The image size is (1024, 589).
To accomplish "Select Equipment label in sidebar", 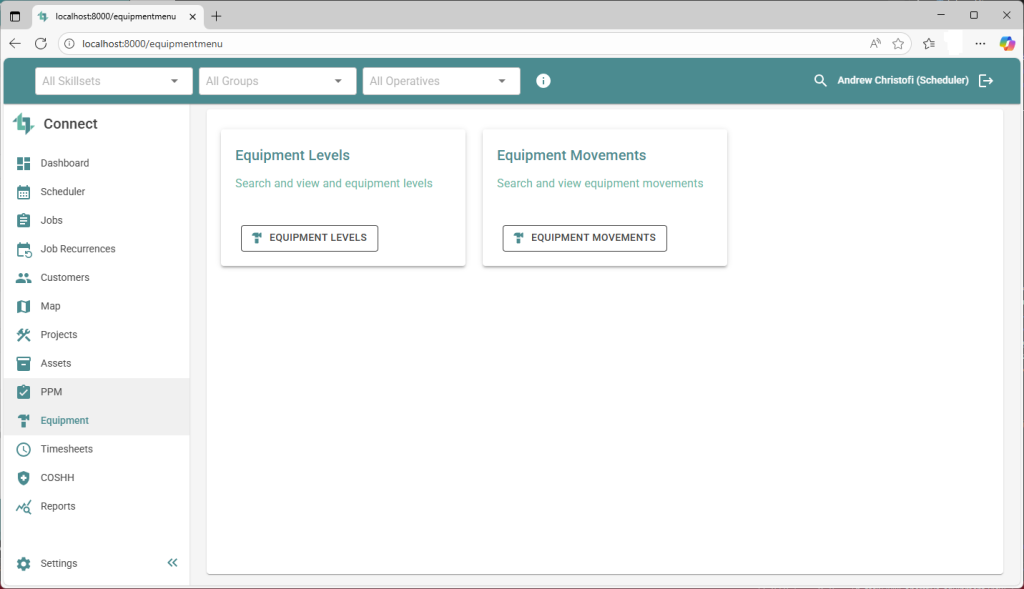I will click(65, 421).
